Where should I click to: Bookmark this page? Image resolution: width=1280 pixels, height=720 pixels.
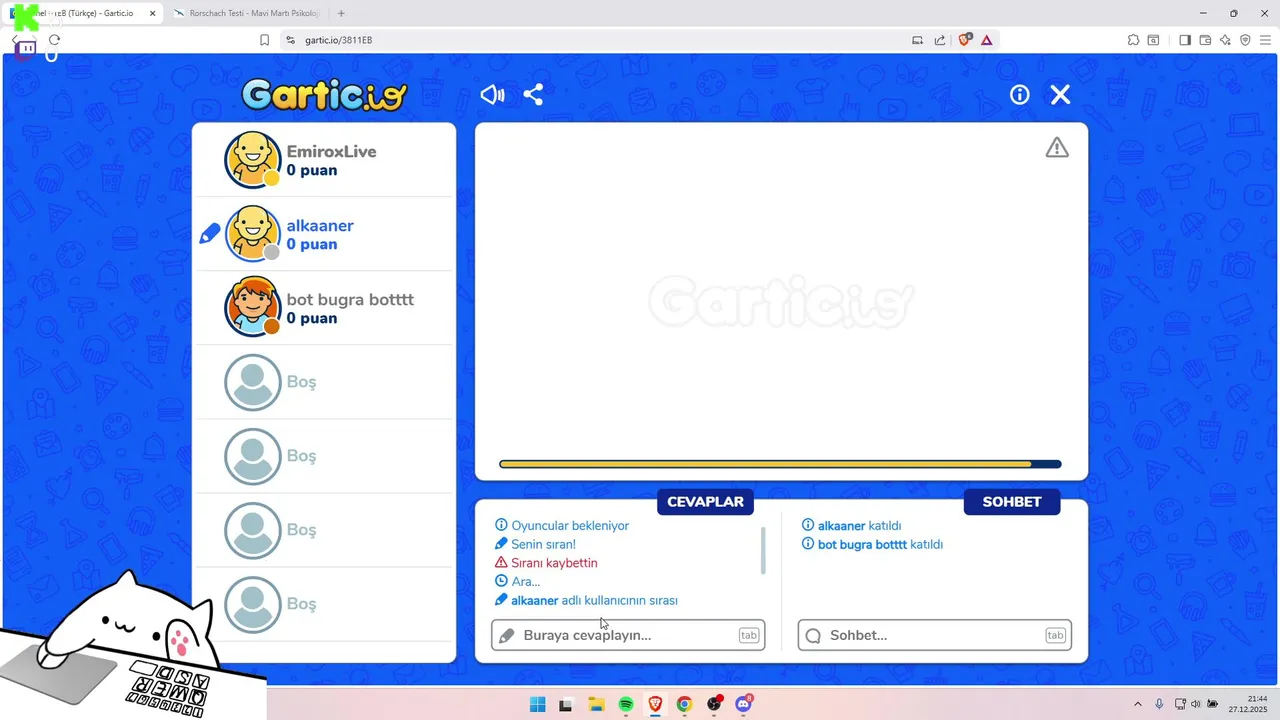264,40
